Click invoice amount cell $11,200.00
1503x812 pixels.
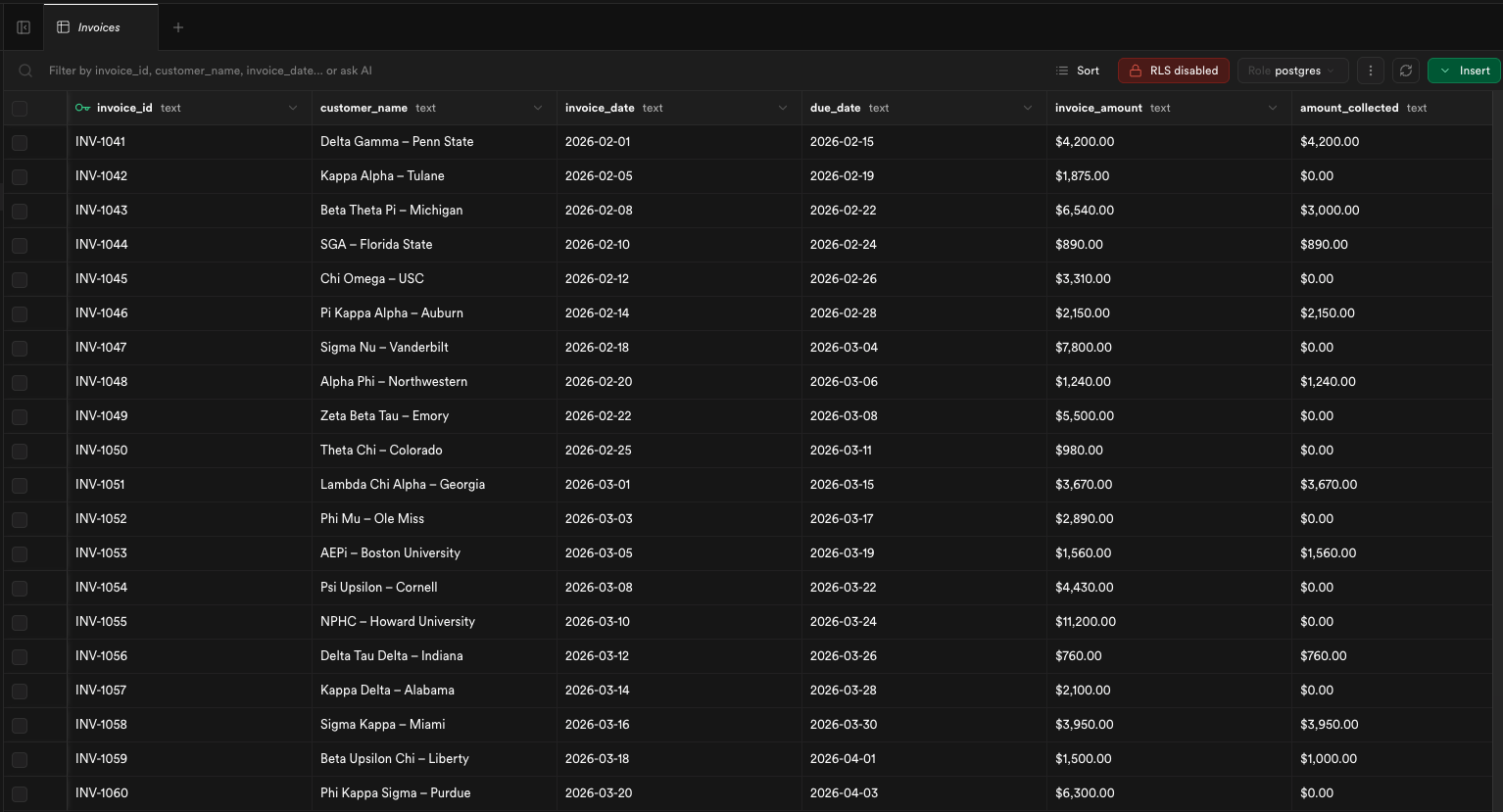point(1169,622)
